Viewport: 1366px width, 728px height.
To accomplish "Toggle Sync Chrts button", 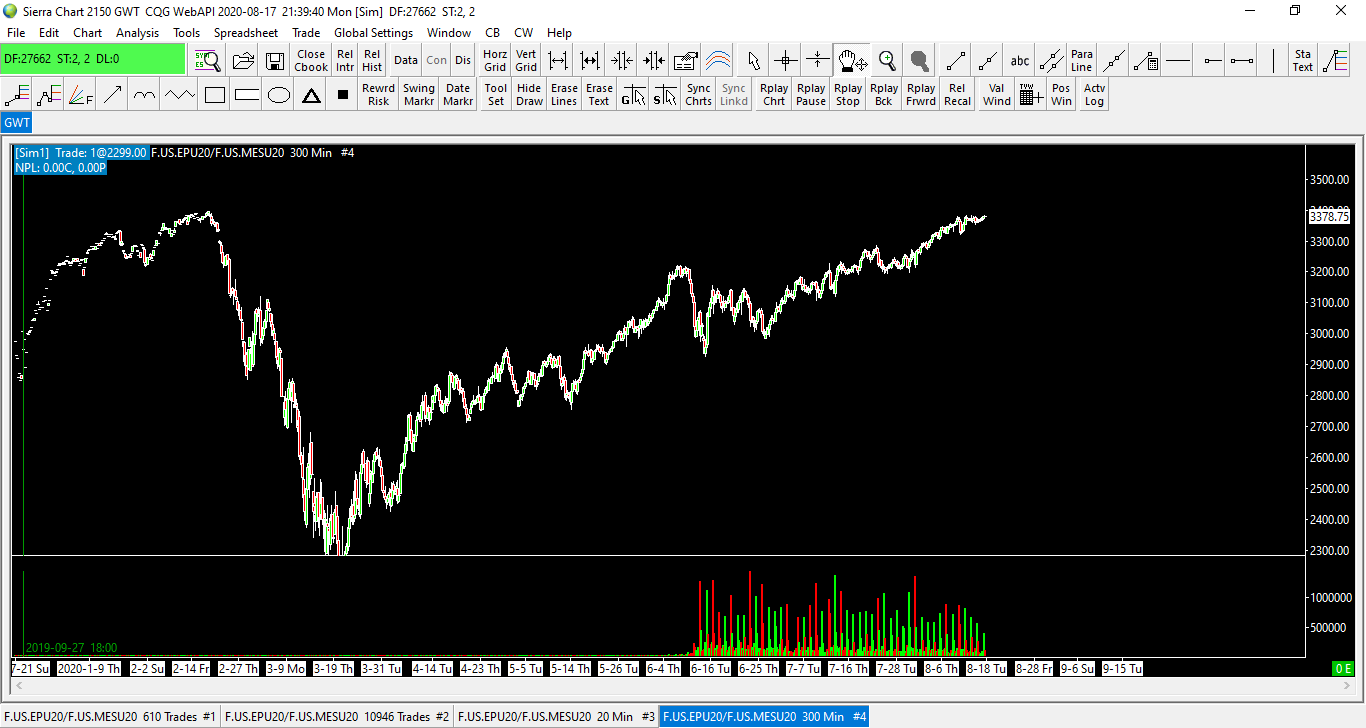I will pyautogui.click(x=698, y=95).
